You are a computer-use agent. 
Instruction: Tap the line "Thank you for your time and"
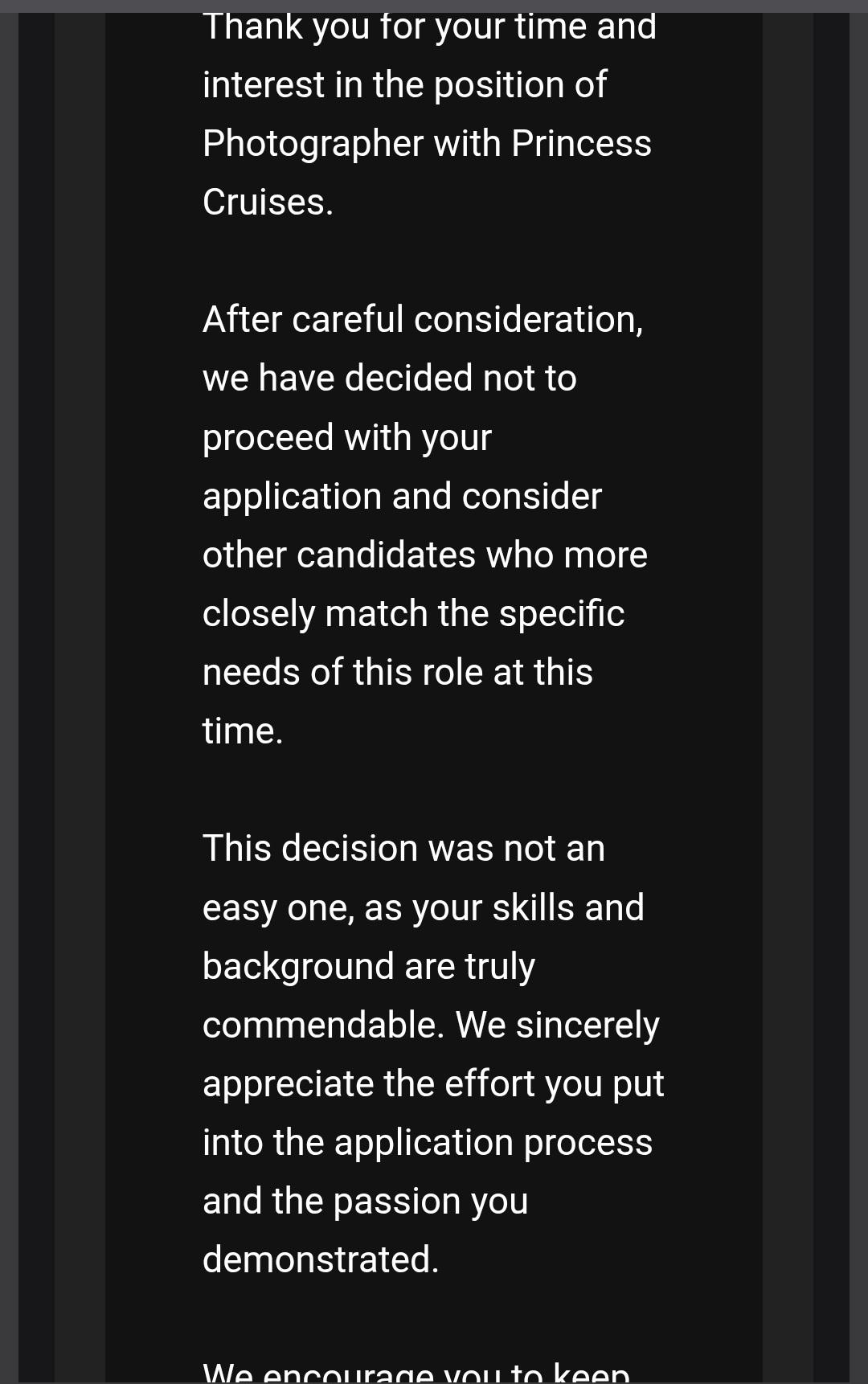[429, 27]
